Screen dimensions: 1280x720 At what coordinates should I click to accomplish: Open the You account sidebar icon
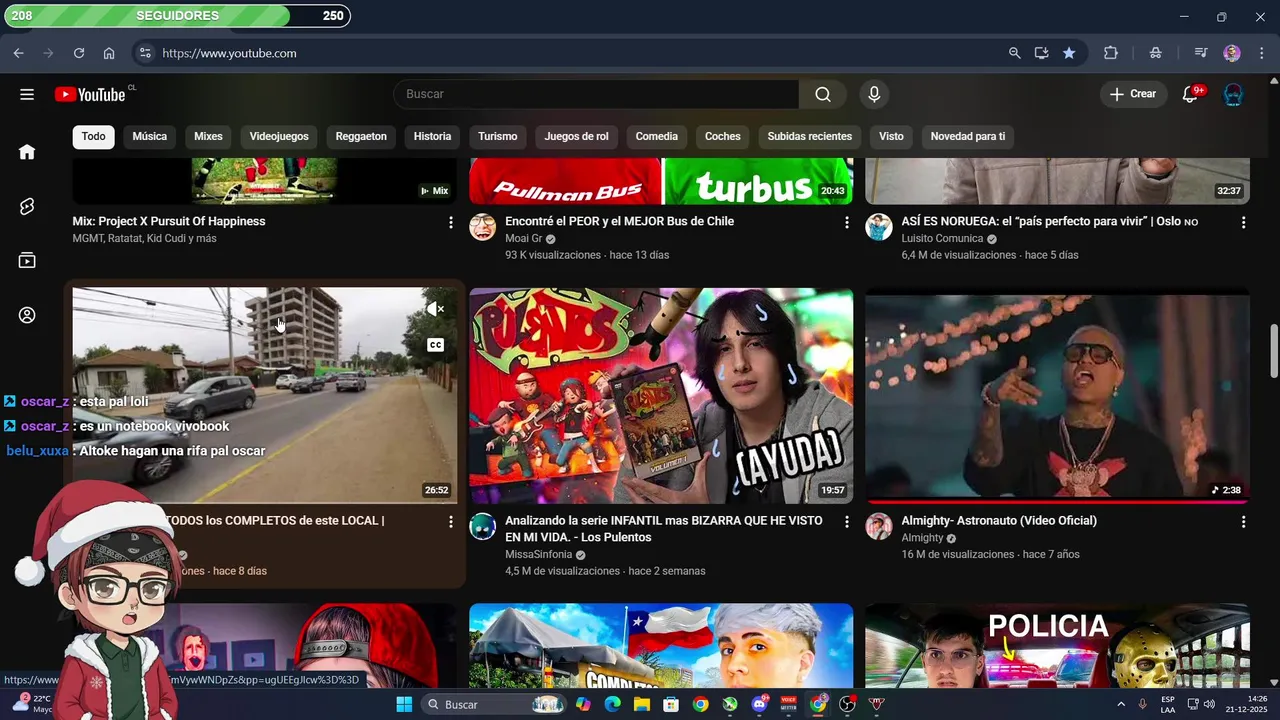(x=27, y=315)
